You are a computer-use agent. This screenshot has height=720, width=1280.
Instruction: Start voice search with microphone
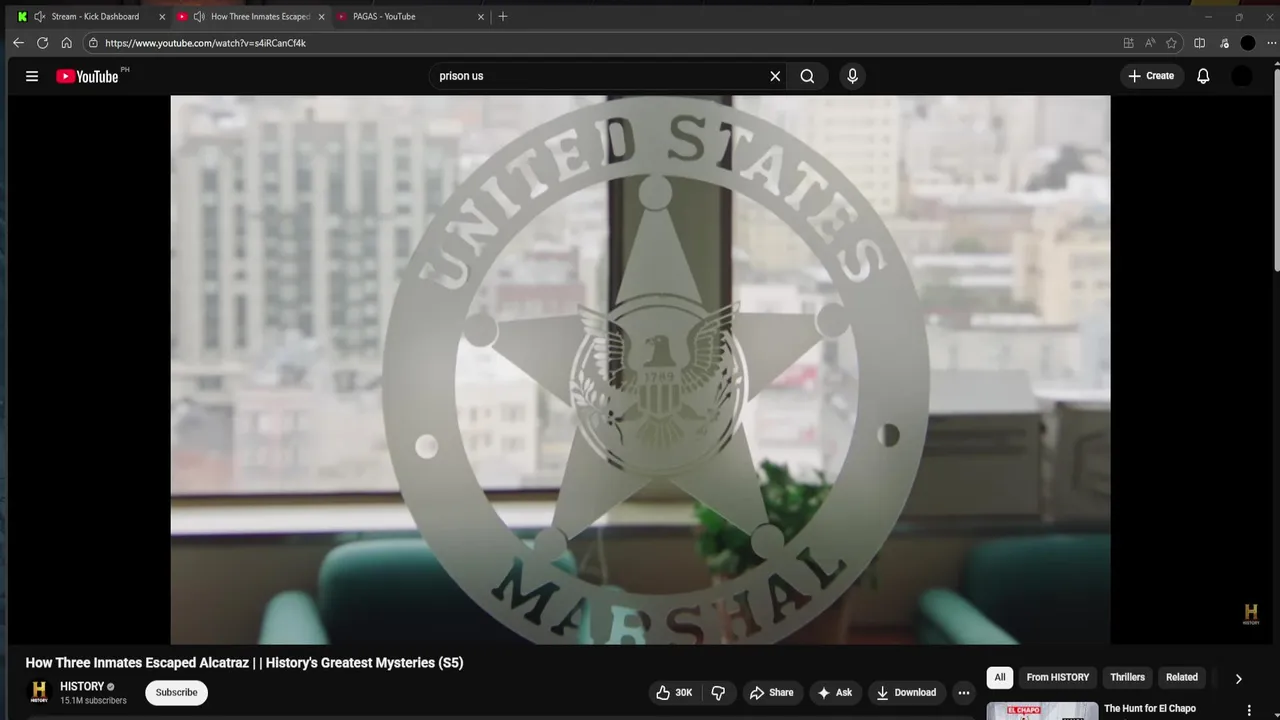click(x=852, y=76)
